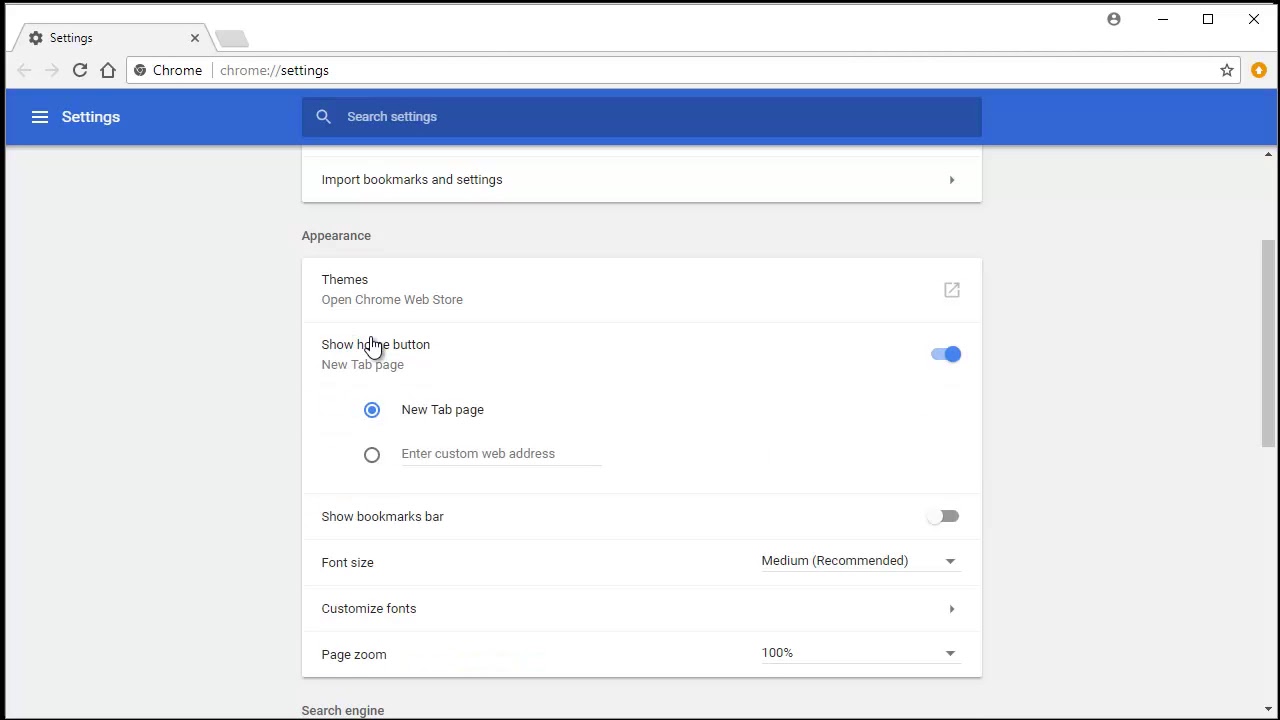The image size is (1280, 720).
Task: Click the Customize fonts label
Action: click(x=369, y=609)
